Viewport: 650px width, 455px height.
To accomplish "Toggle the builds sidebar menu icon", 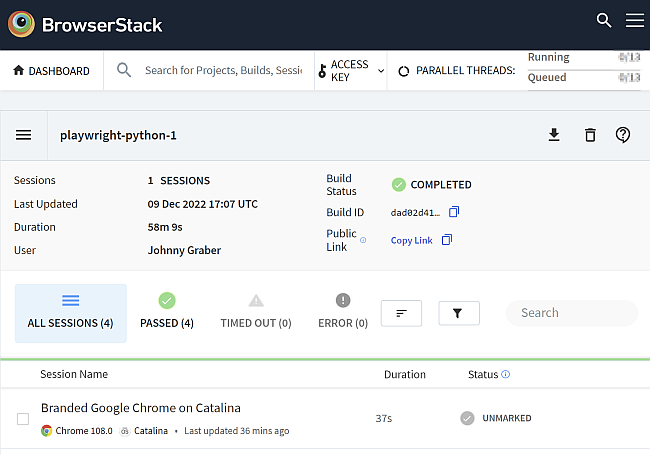I will point(23,135).
